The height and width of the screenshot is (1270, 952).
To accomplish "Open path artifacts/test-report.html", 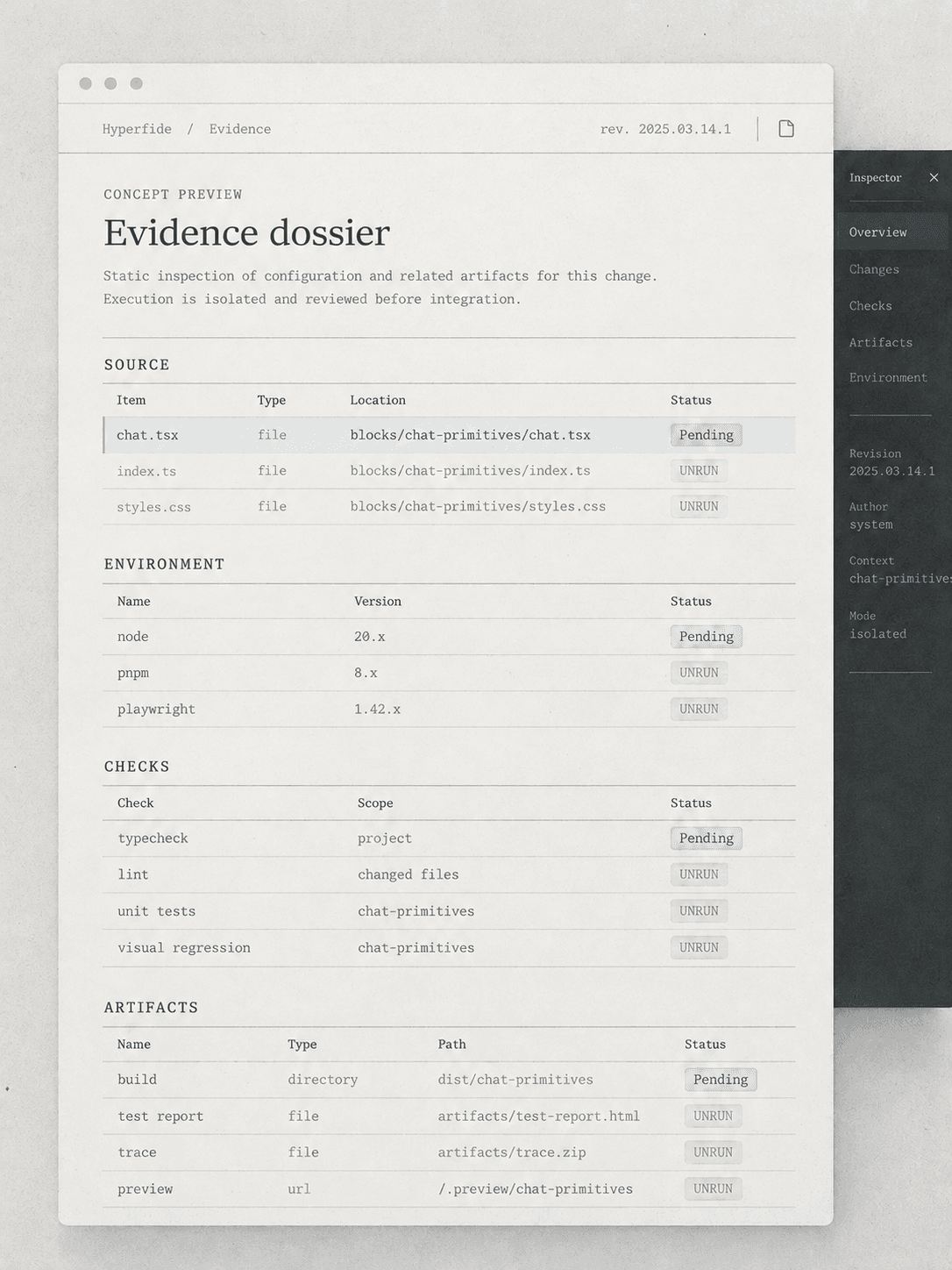I will pos(539,1117).
